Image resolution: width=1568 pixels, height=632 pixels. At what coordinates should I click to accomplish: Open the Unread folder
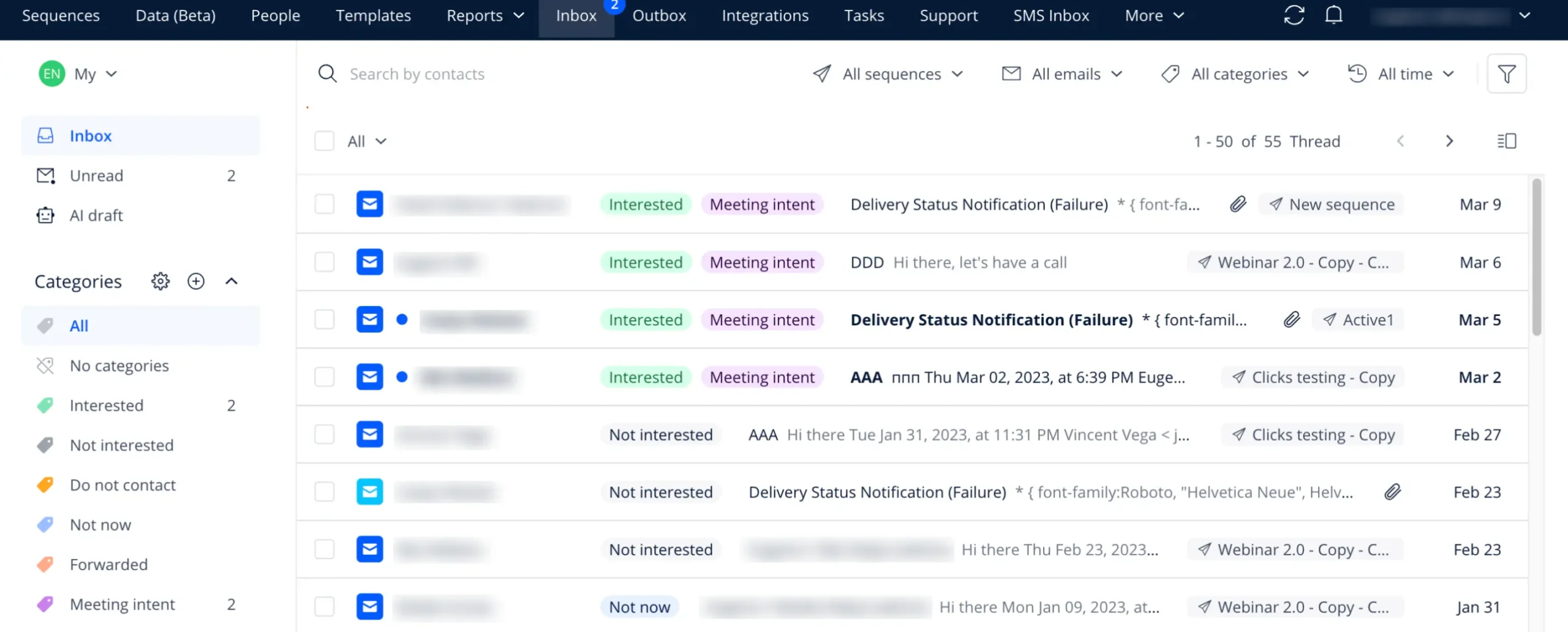click(x=96, y=176)
